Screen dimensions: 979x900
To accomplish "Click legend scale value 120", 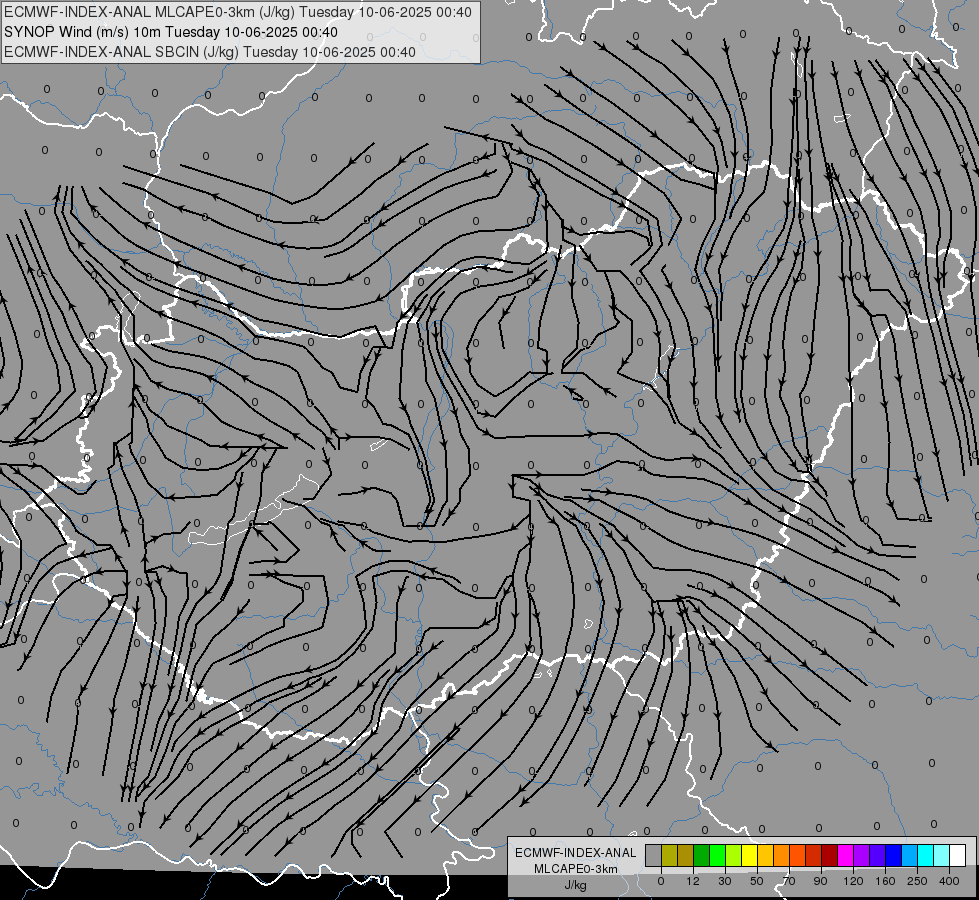I will tap(853, 881).
